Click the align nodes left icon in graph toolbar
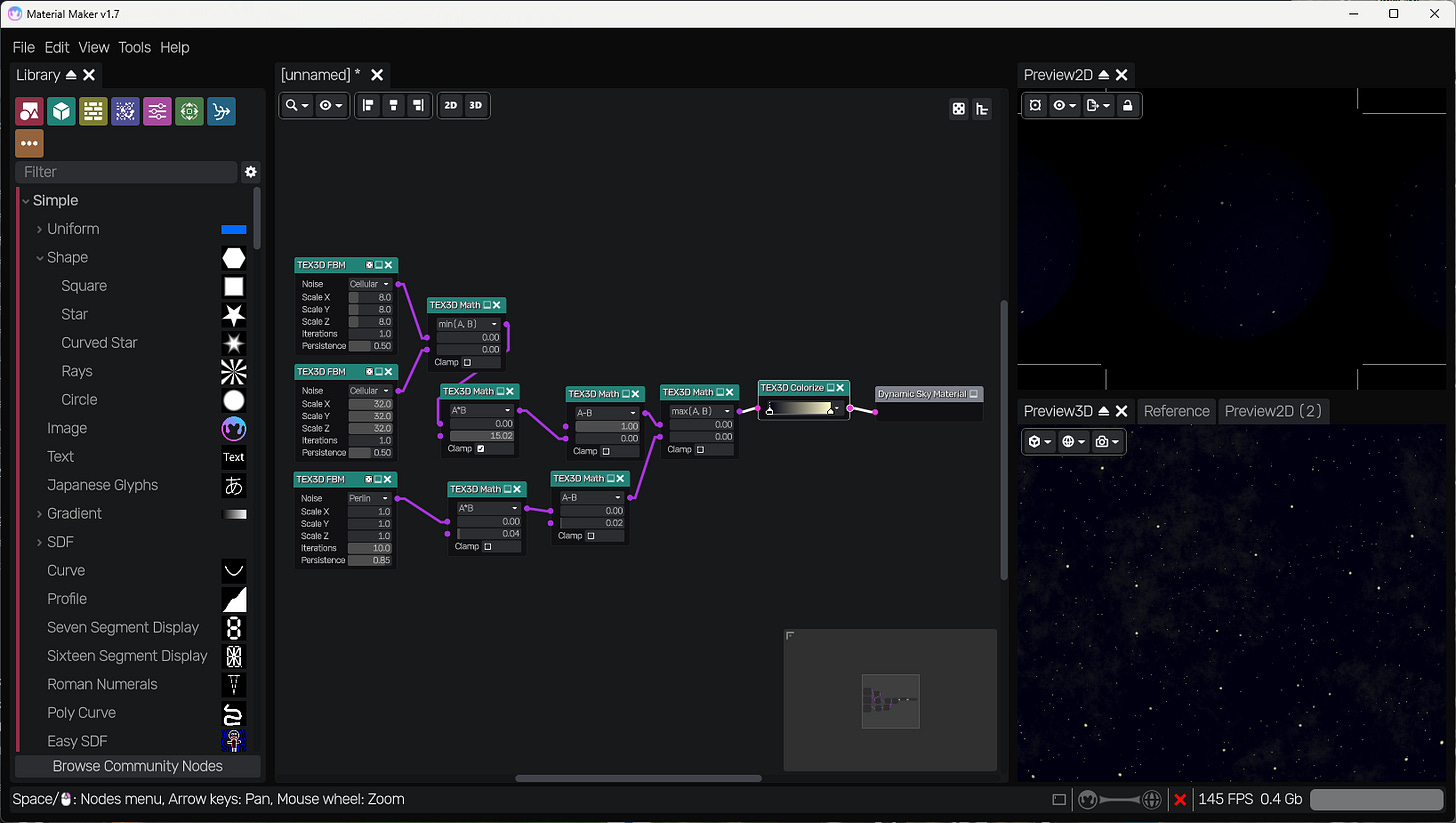 coord(368,105)
